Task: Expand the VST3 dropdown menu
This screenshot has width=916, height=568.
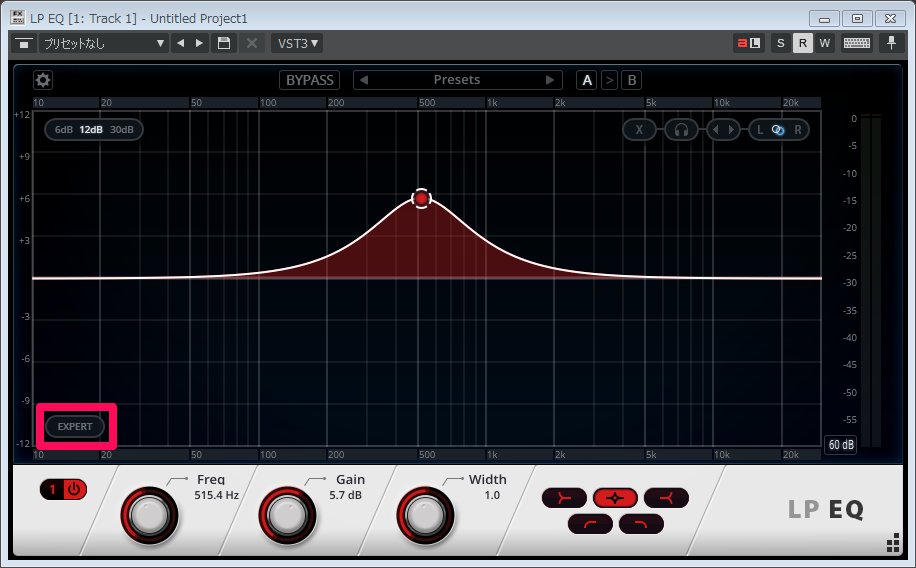Action: pos(297,43)
